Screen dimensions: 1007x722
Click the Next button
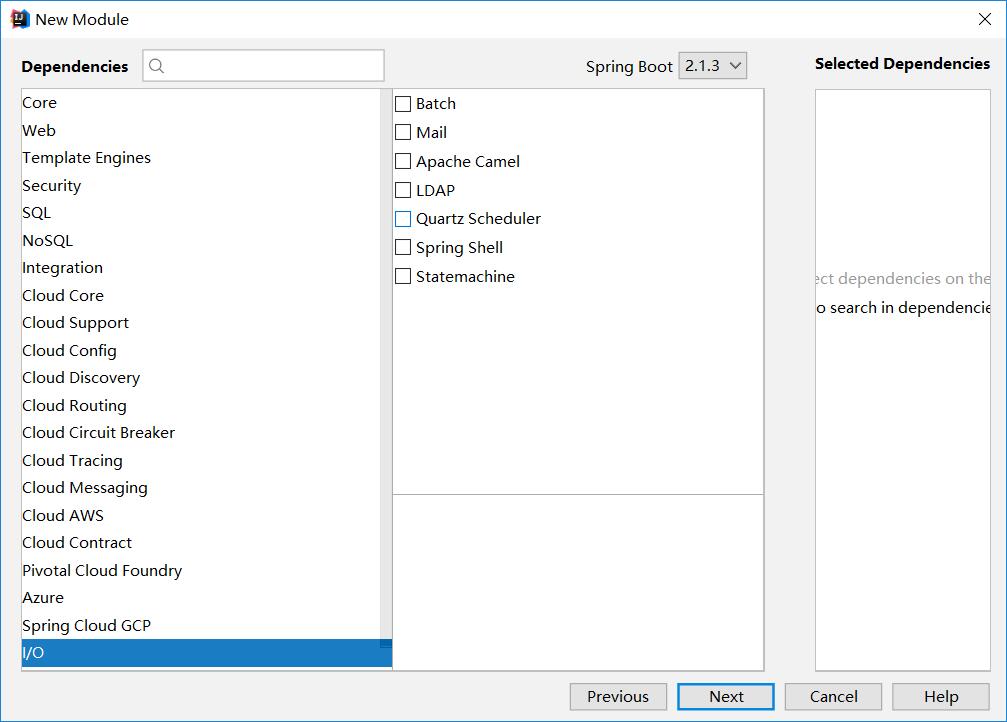pyautogui.click(x=726, y=697)
